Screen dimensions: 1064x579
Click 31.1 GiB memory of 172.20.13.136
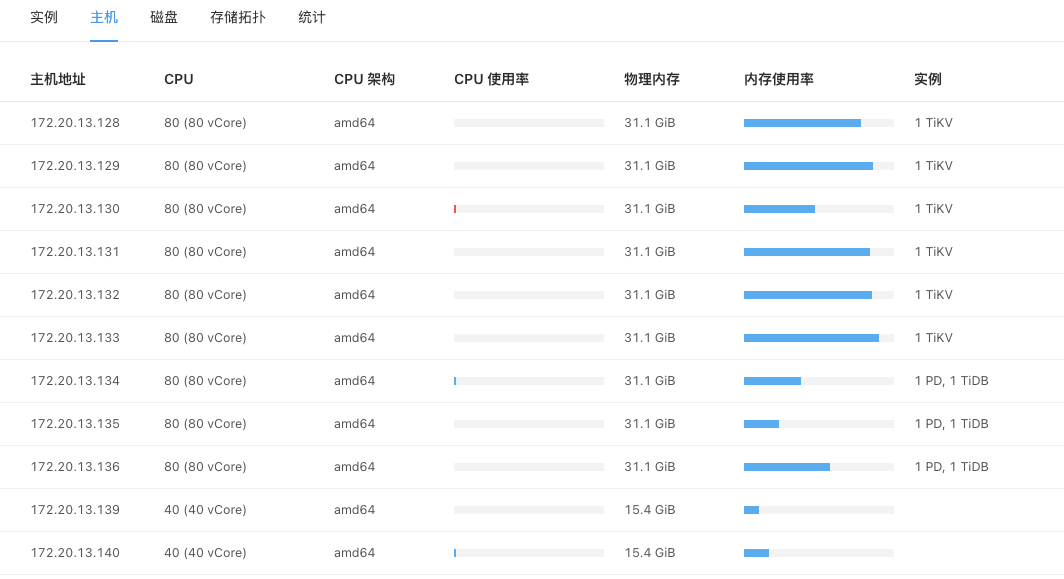650,467
